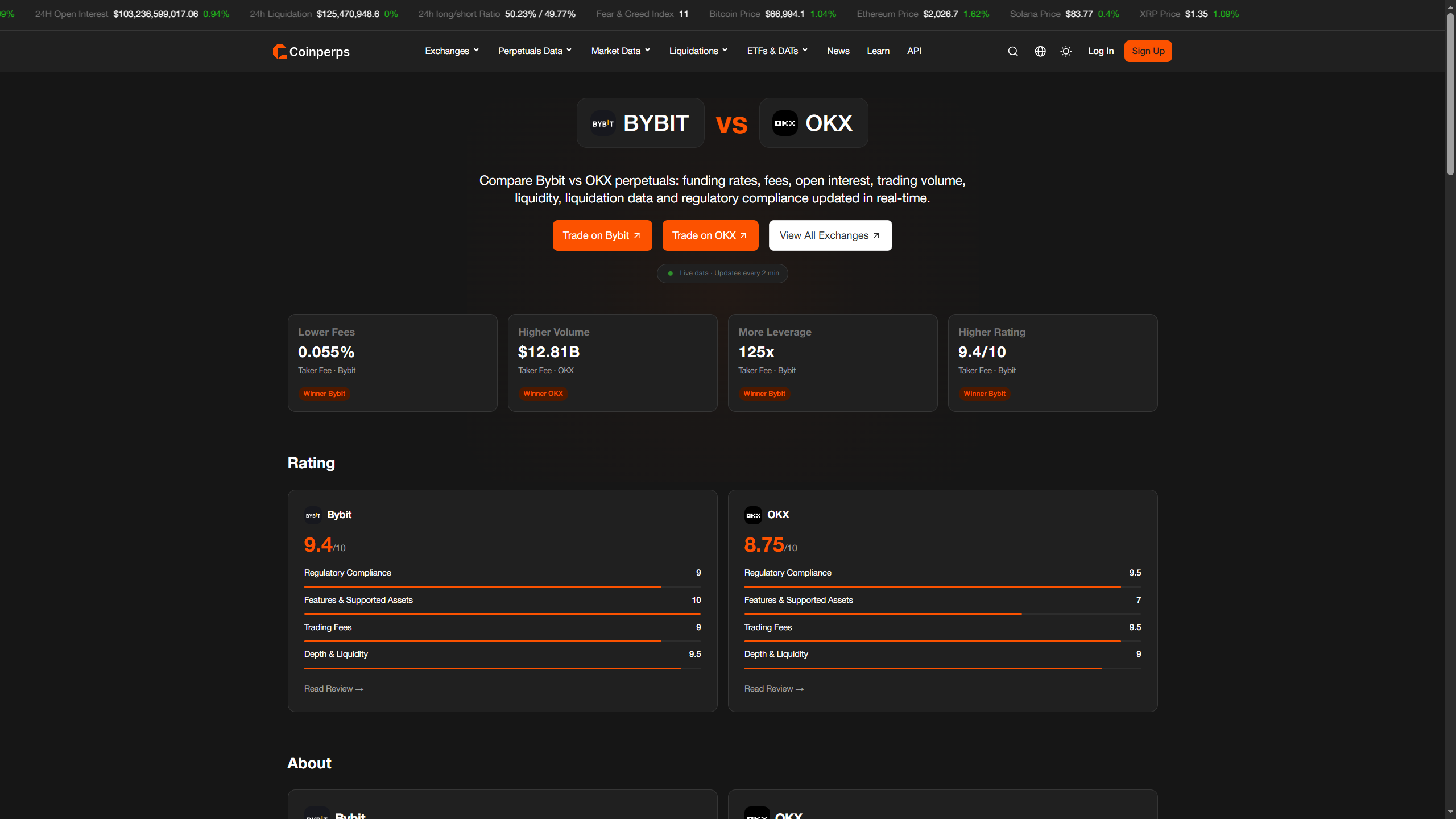Open the language globe icon
The height and width of the screenshot is (819, 1456).
[1040, 51]
